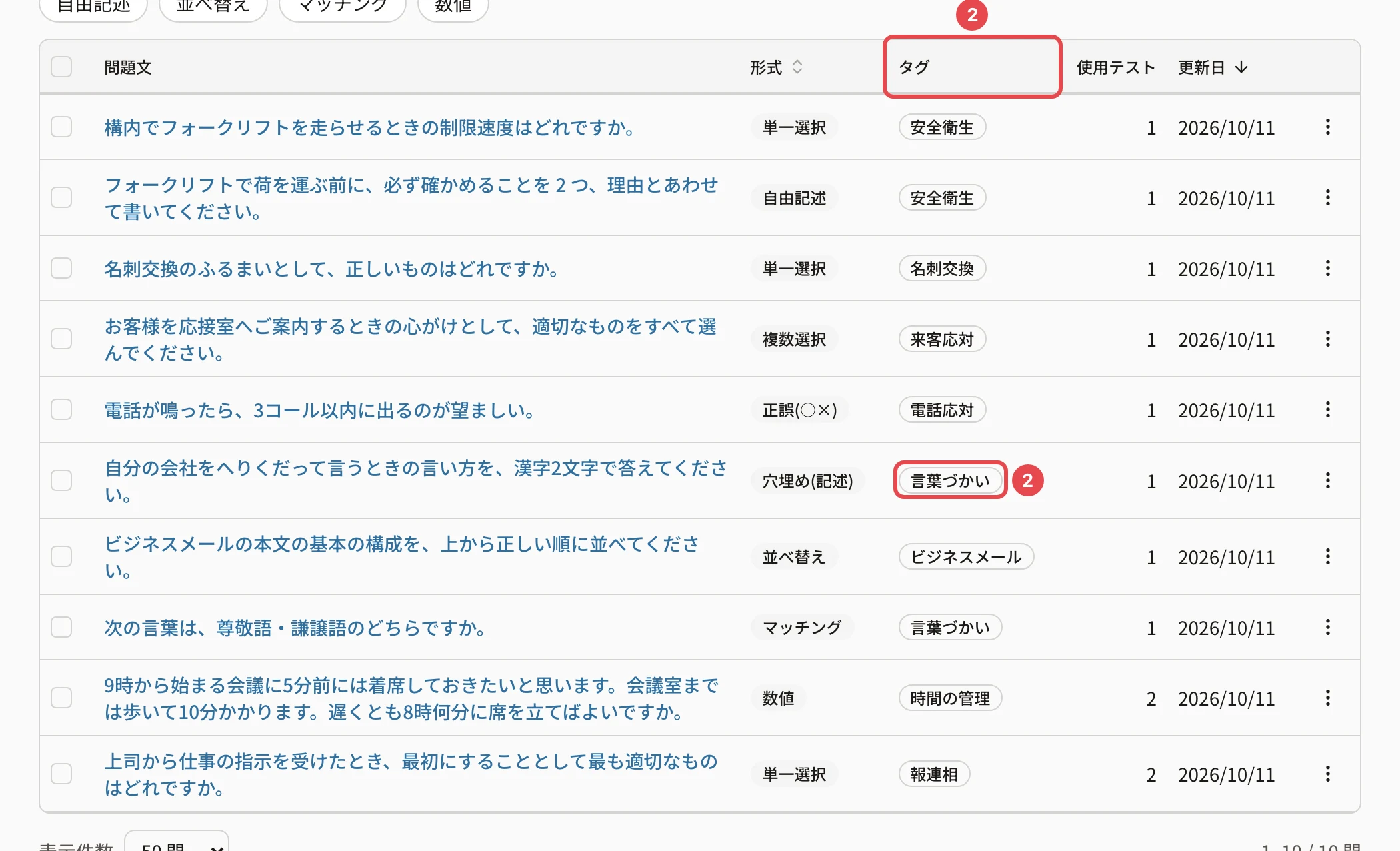Click the 穴埋め(記述) format label
The width and height of the screenshot is (1400, 851).
coord(807,481)
